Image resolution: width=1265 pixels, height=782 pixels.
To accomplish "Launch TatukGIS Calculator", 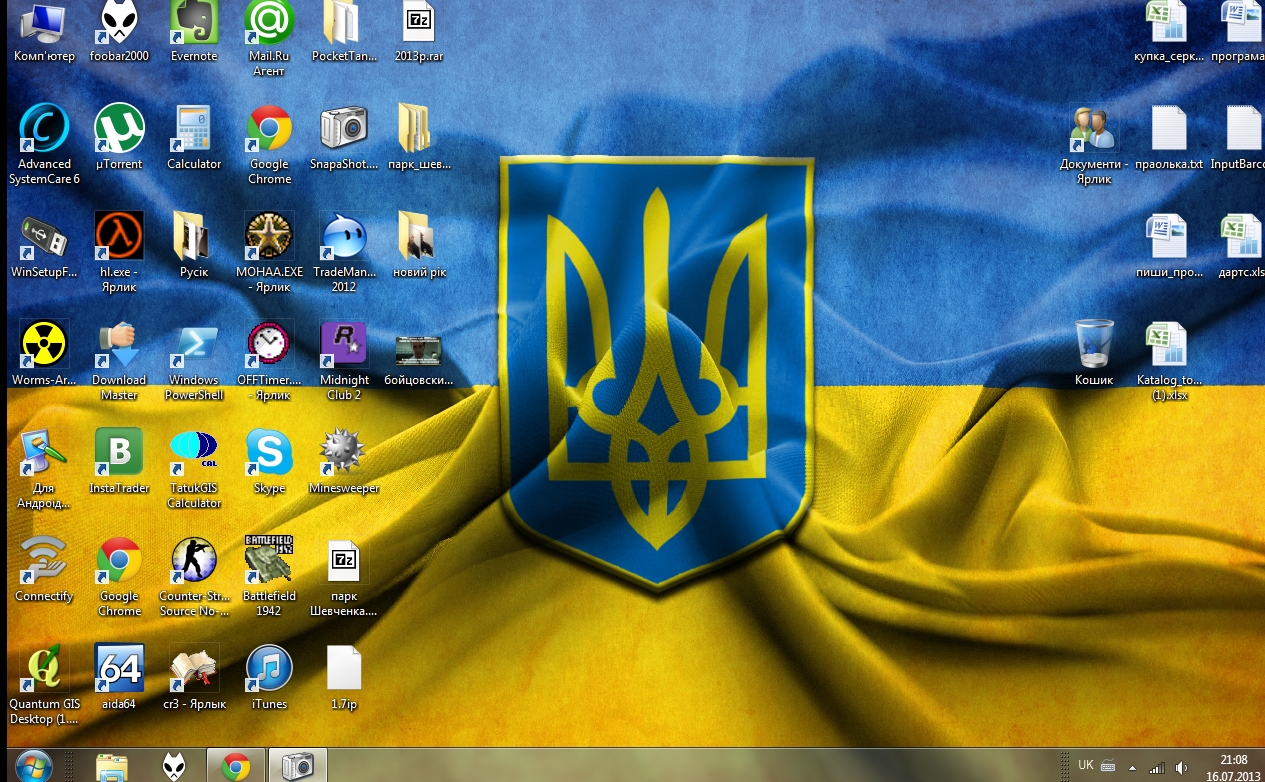I will pos(194,468).
